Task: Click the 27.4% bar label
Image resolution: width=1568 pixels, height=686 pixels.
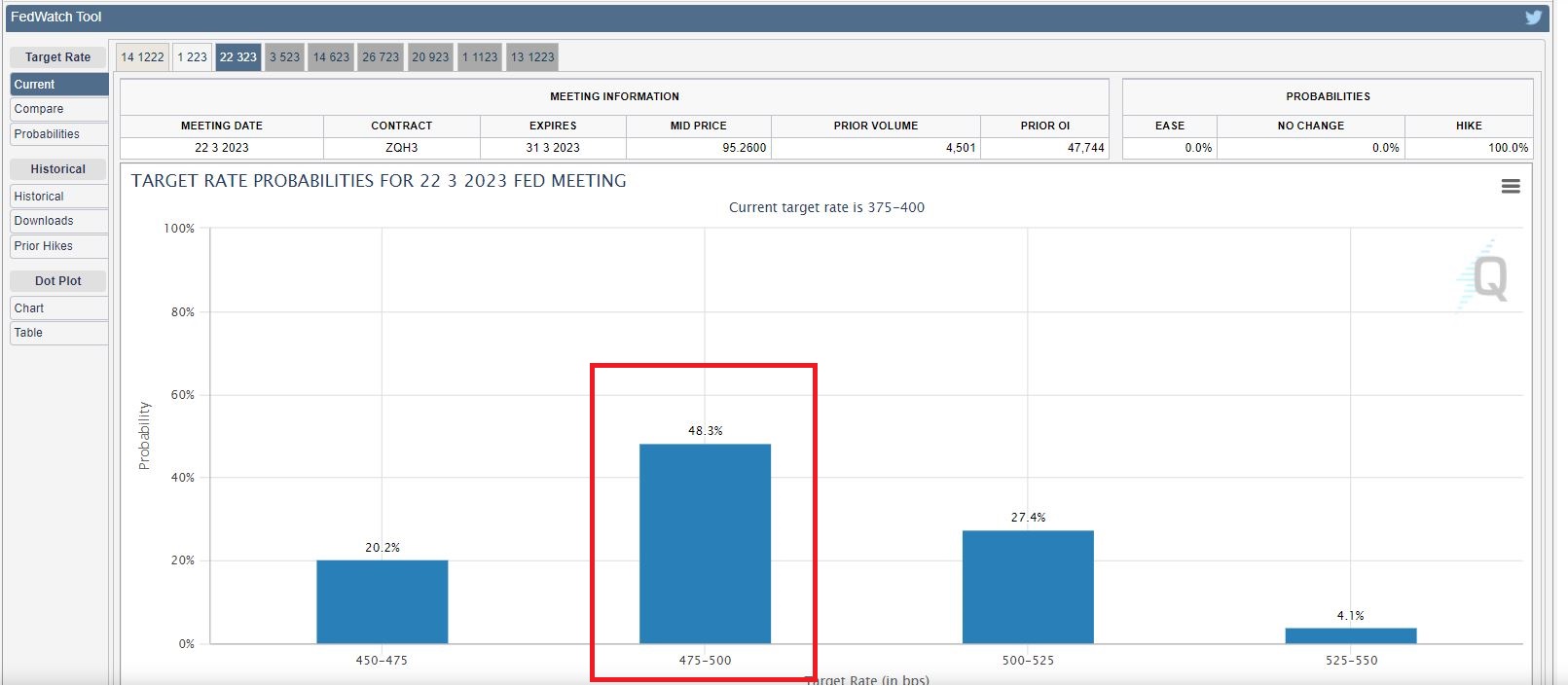Action: point(1029,518)
